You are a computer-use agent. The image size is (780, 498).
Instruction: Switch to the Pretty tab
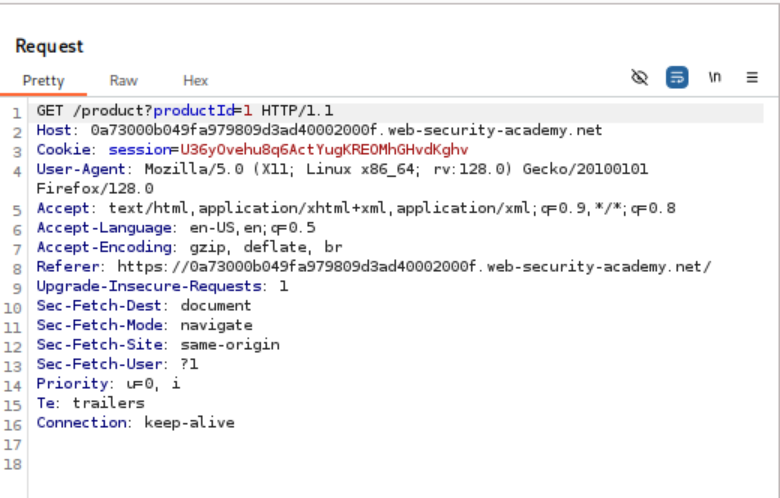click(43, 80)
